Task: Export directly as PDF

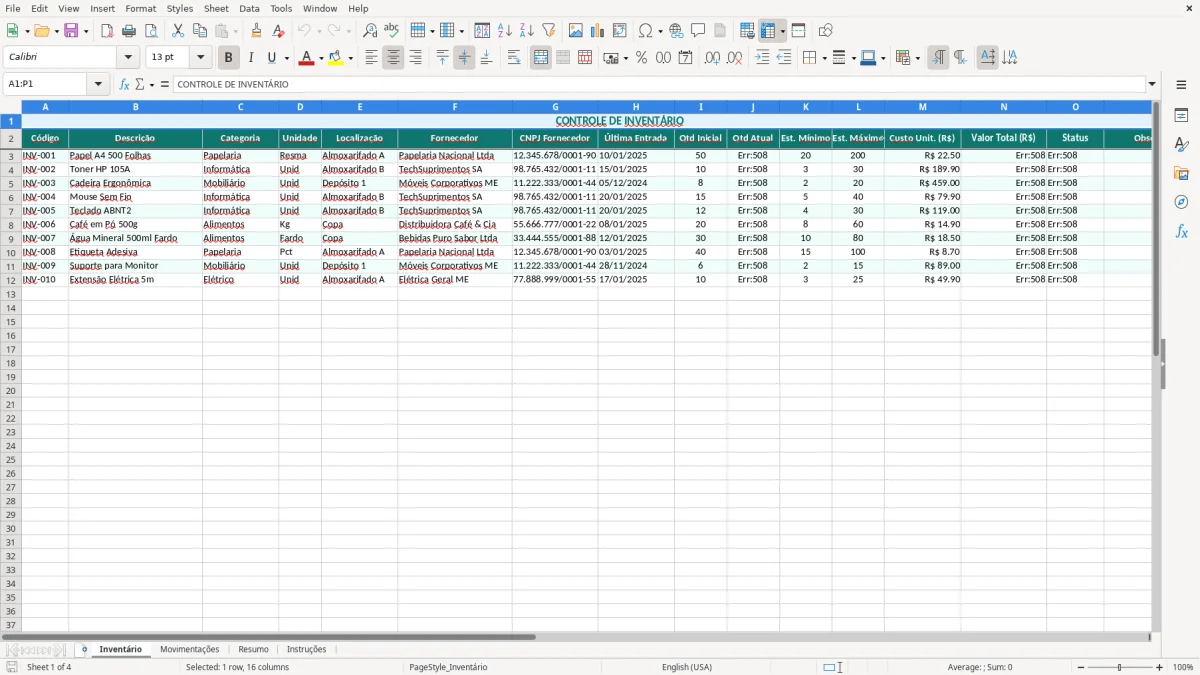Action: pyautogui.click(x=107, y=31)
